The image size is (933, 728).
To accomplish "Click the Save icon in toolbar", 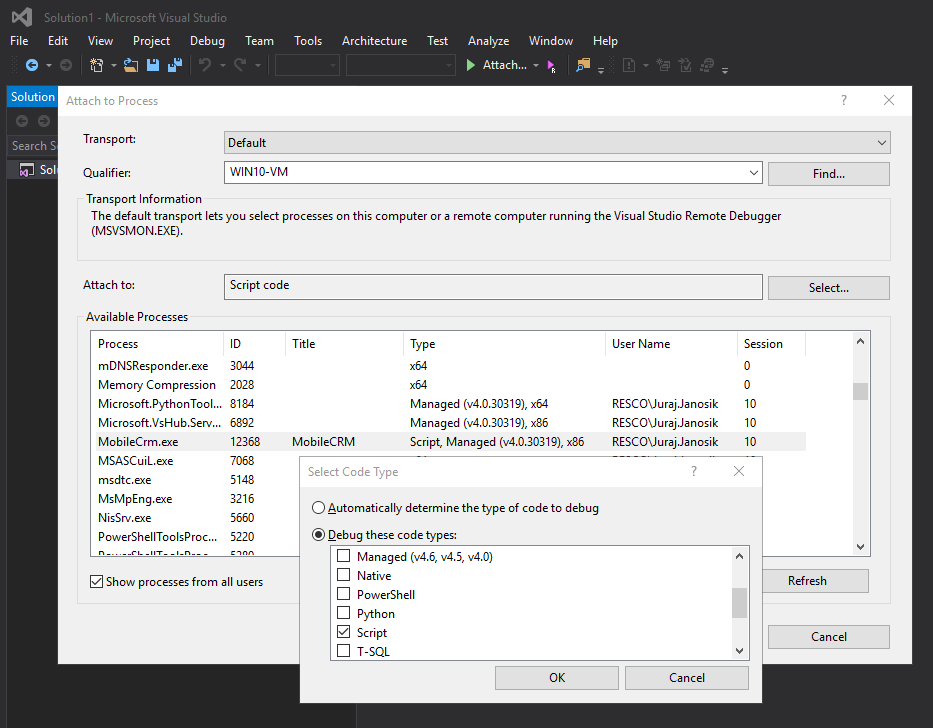I will [x=153, y=65].
